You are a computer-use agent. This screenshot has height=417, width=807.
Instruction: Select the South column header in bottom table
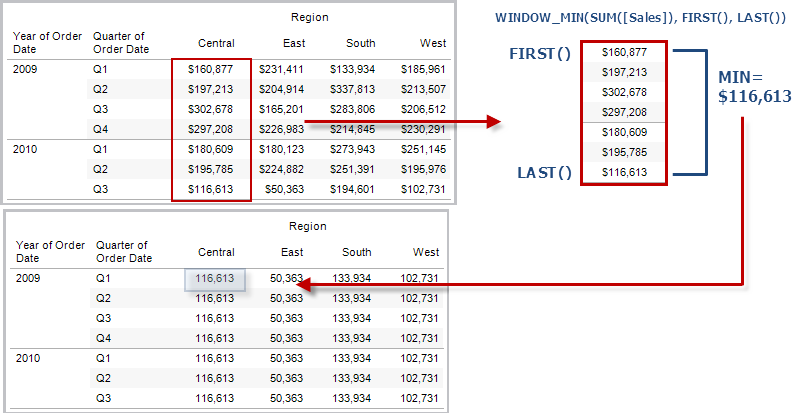356,253
